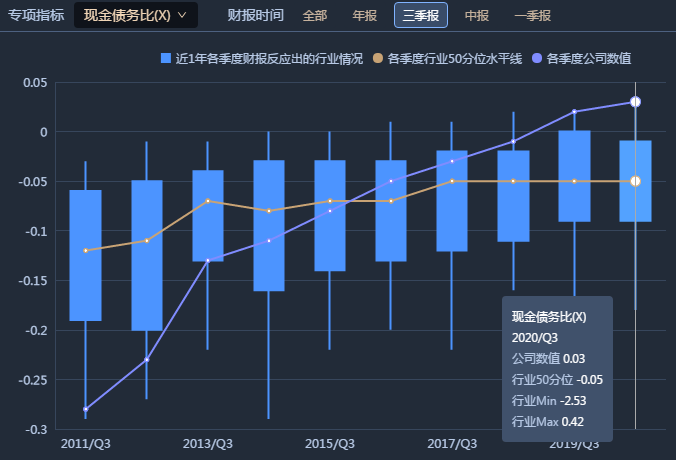
Task: Click the company value point at 2011/Q3
Action: [x=85, y=409]
